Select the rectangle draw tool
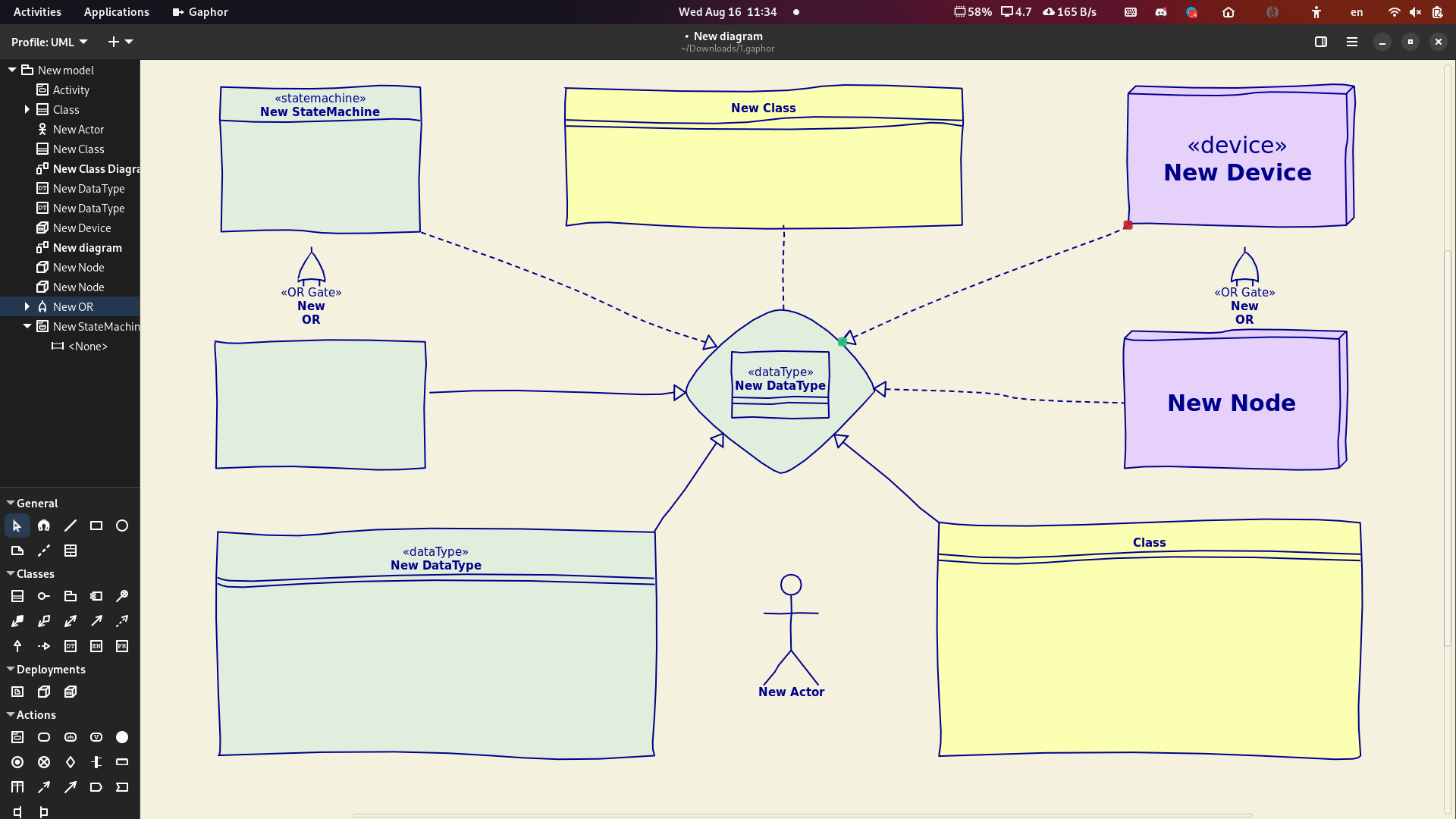Image resolution: width=1456 pixels, height=819 pixels. (96, 525)
